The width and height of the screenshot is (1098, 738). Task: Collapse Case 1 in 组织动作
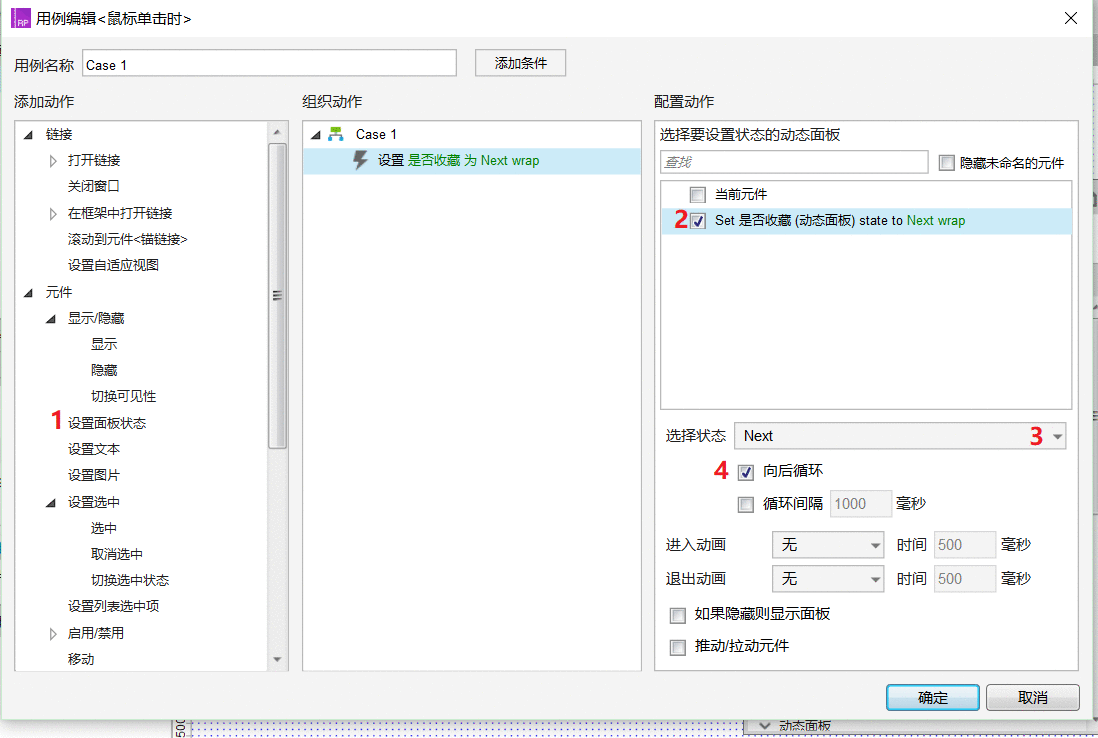[x=316, y=134]
